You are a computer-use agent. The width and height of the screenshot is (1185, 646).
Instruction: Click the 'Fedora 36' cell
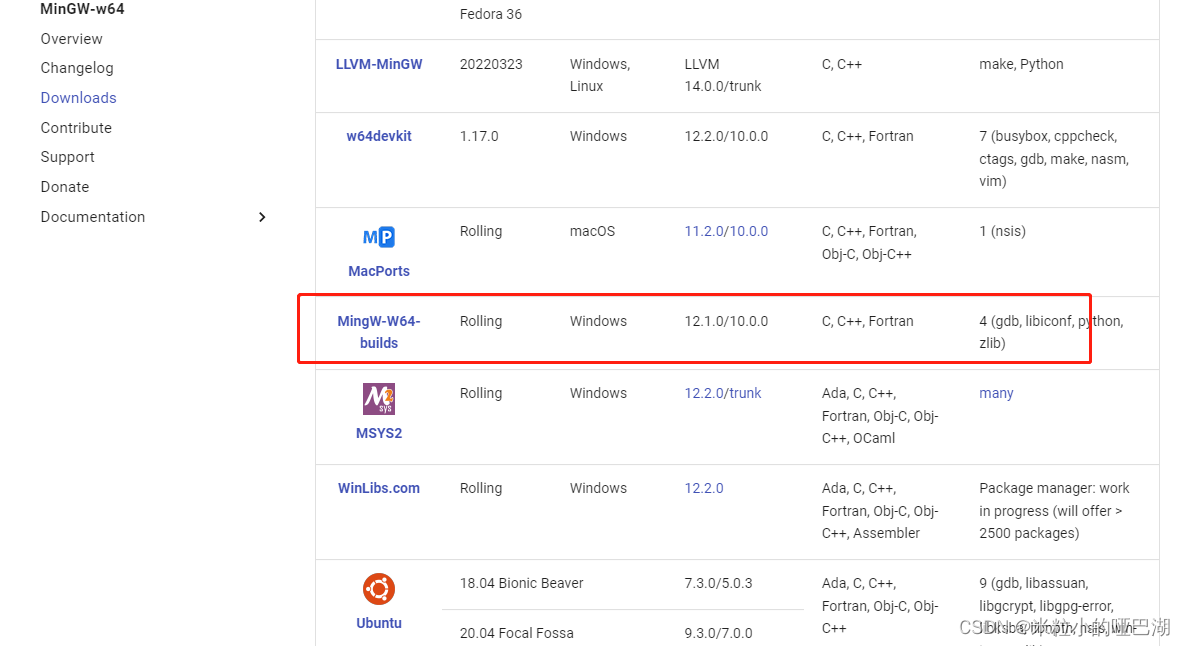[x=490, y=14]
